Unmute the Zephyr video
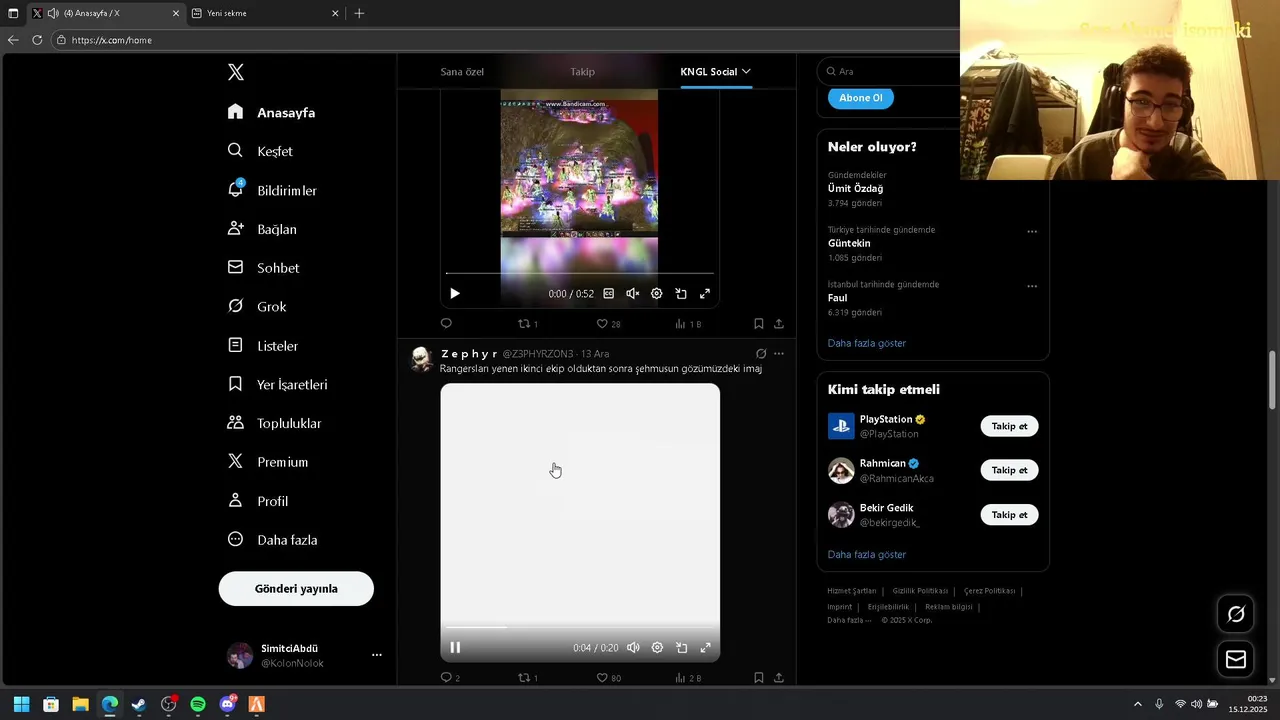Viewport: 1280px width, 720px height. [x=633, y=648]
